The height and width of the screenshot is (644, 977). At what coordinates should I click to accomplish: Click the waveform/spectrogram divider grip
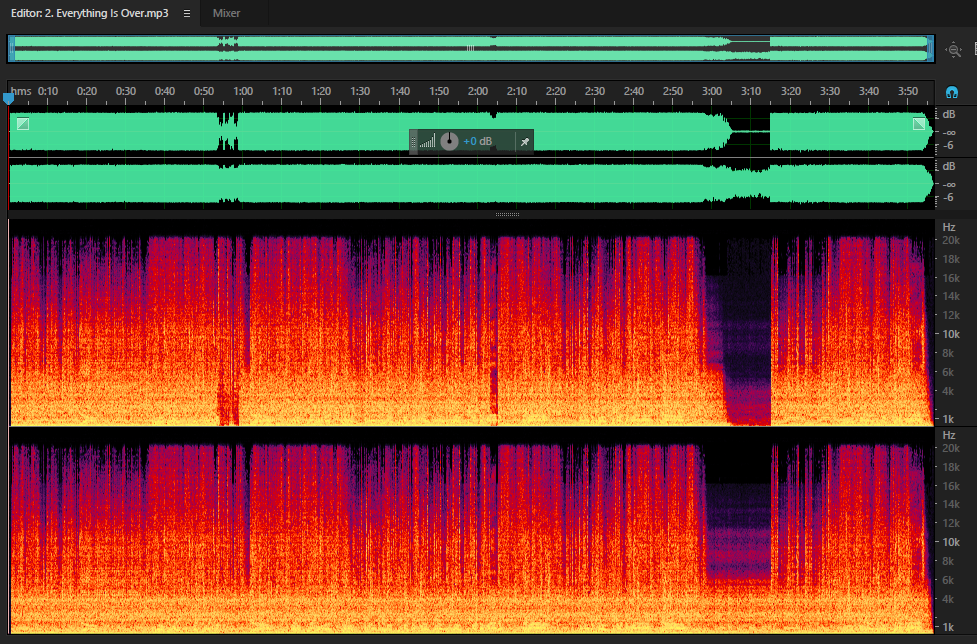(x=507, y=214)
